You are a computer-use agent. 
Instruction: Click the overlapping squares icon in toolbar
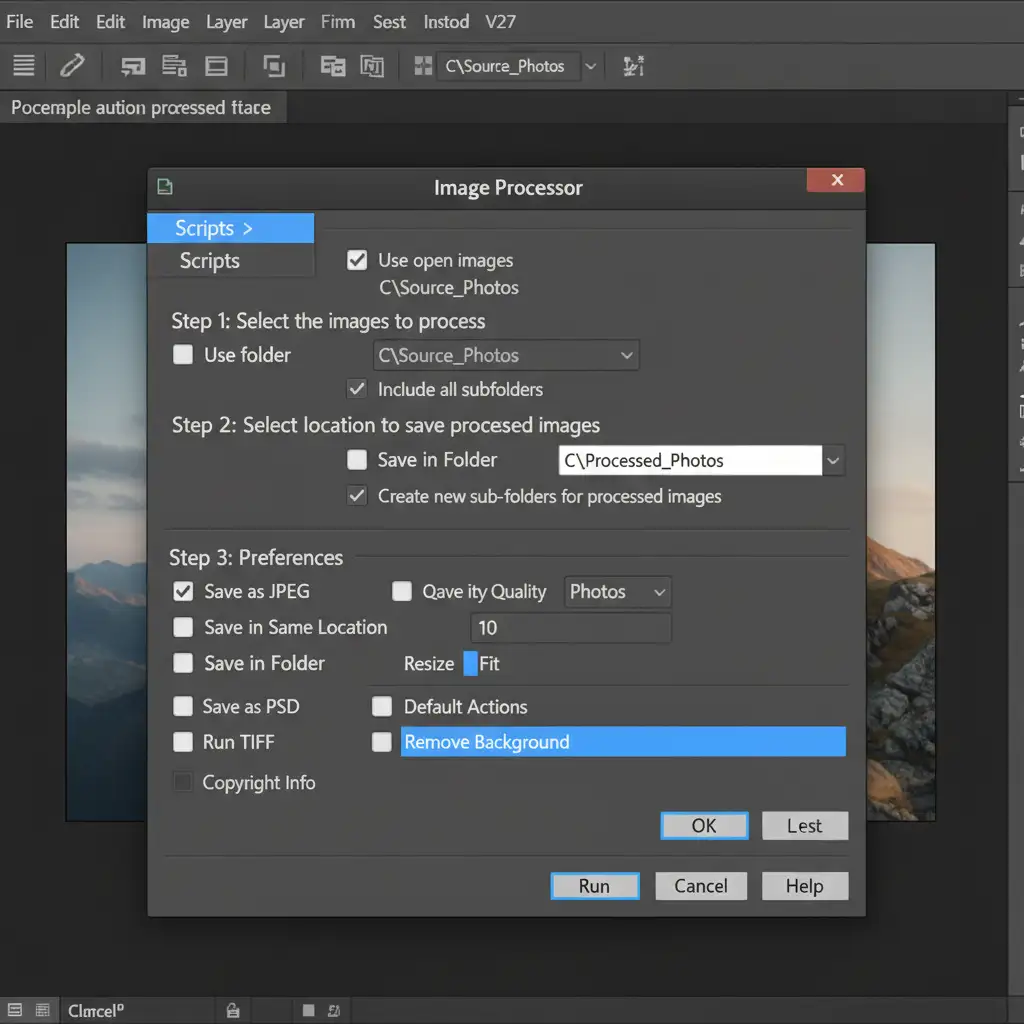(273, 66)
